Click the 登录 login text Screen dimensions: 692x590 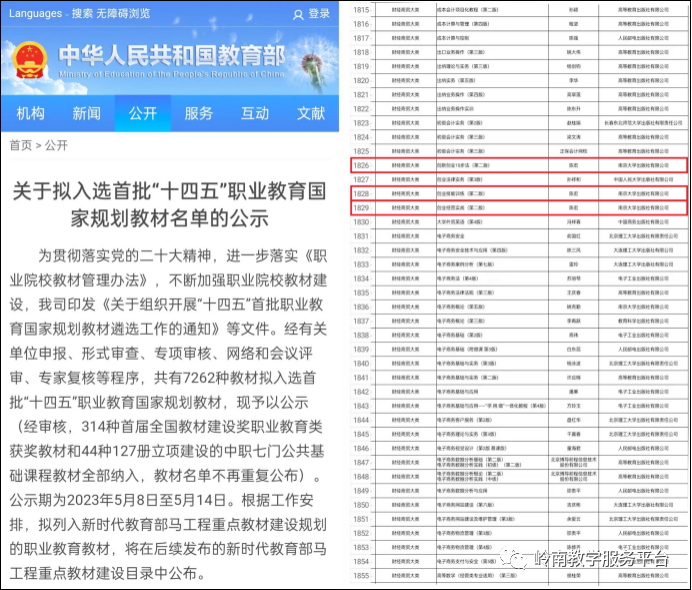(319, 14)
